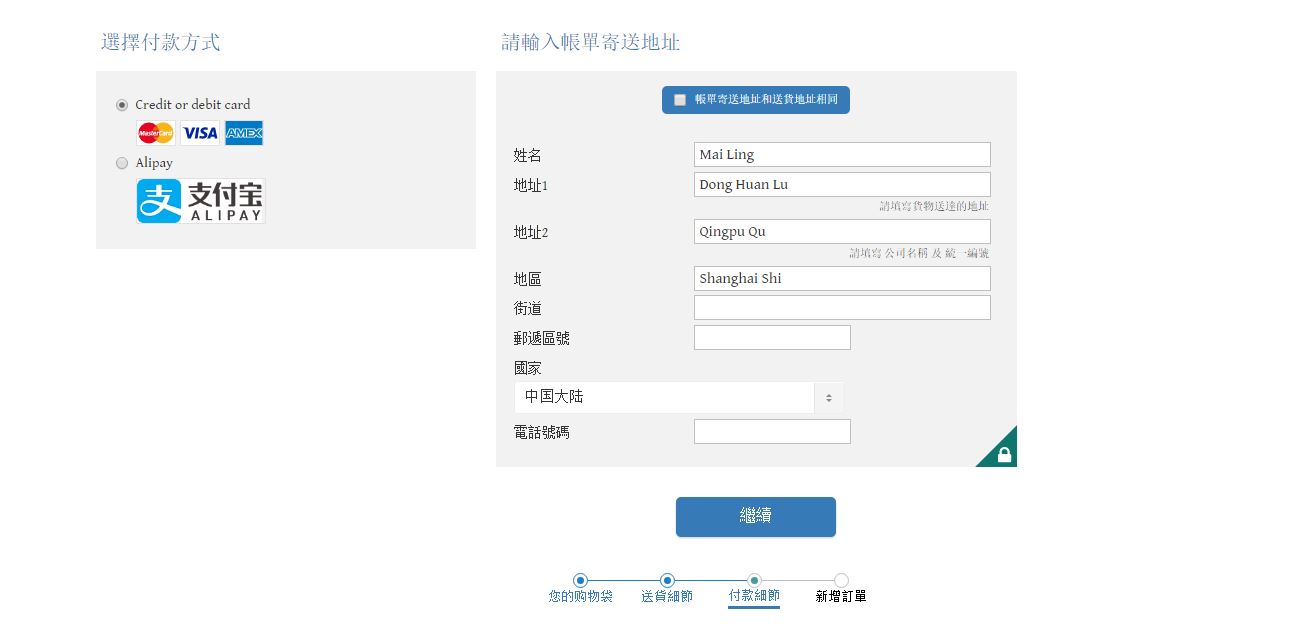
Task: Click the 選擇付款方式 heading
Action: (160, 42)
